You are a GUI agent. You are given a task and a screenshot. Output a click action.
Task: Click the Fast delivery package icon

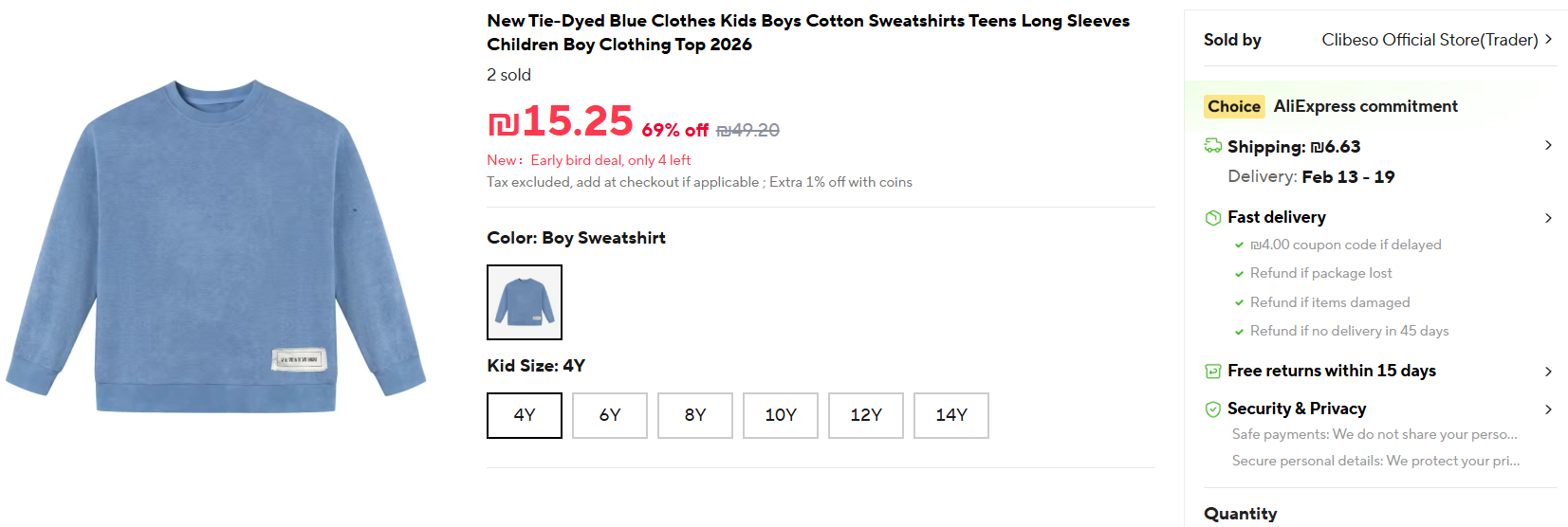click(x=1213, y=218)
